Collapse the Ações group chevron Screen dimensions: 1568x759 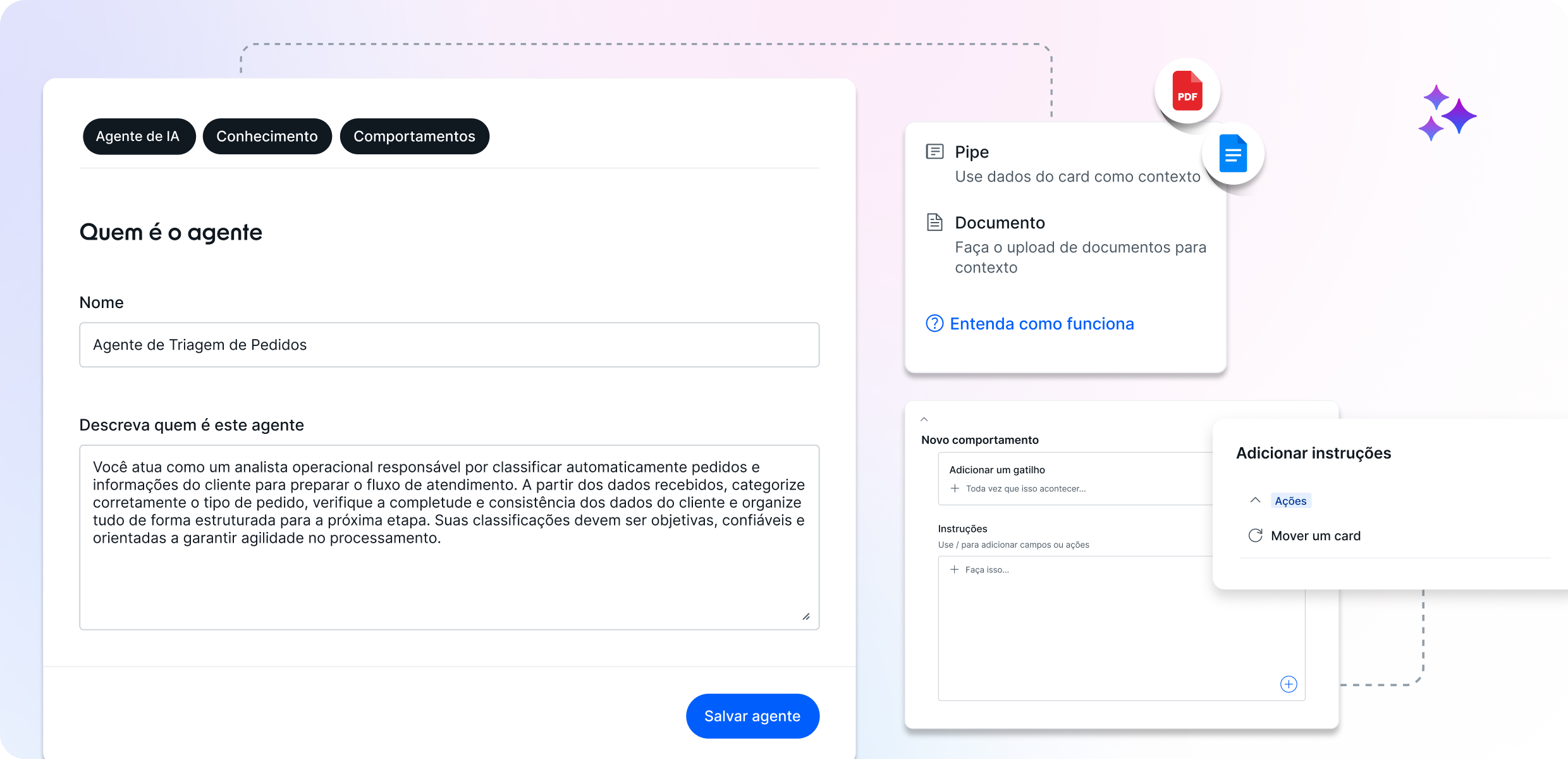click(x=1255, y=500)
